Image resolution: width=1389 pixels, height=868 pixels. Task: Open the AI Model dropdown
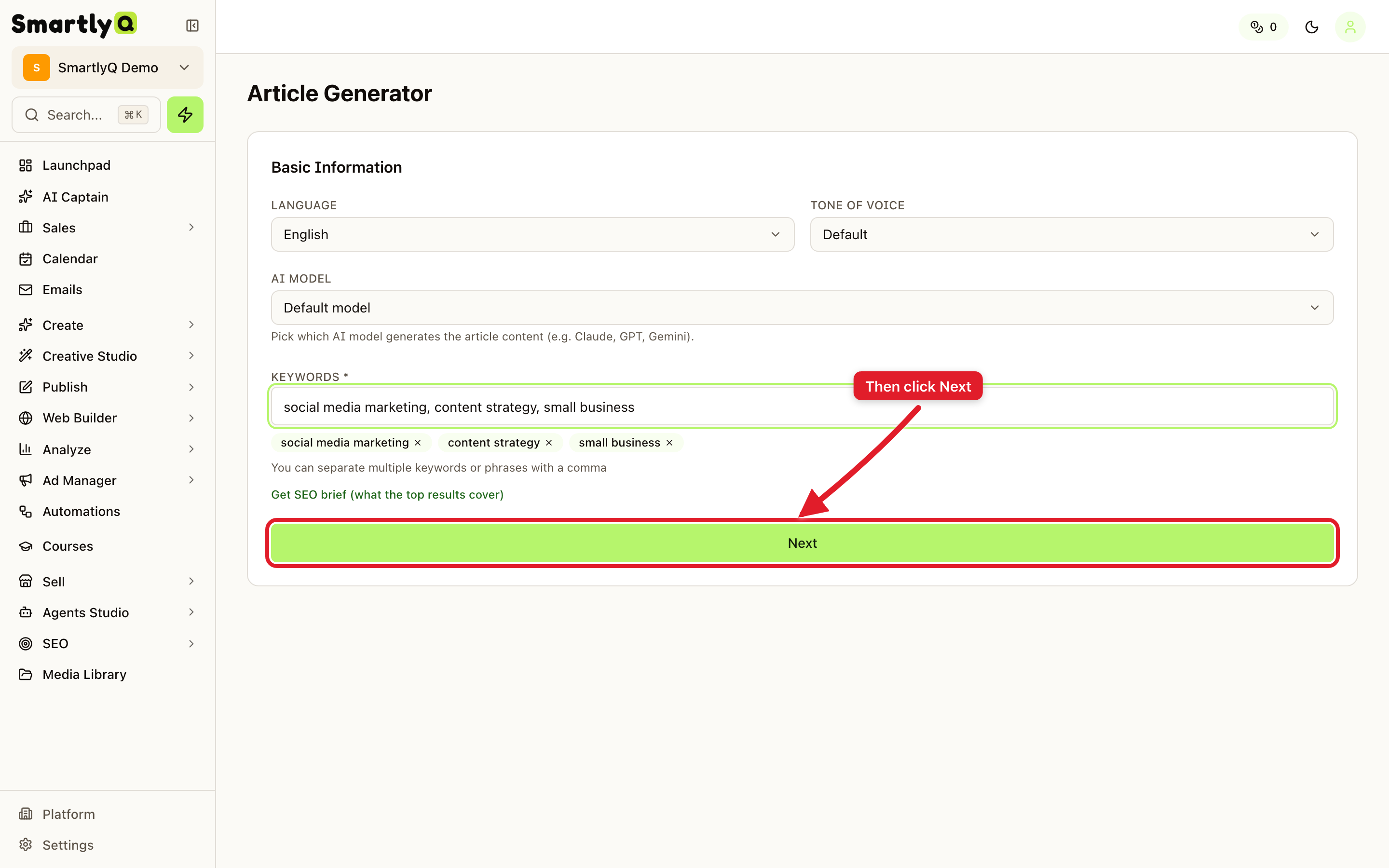click(x=803, y=308)
